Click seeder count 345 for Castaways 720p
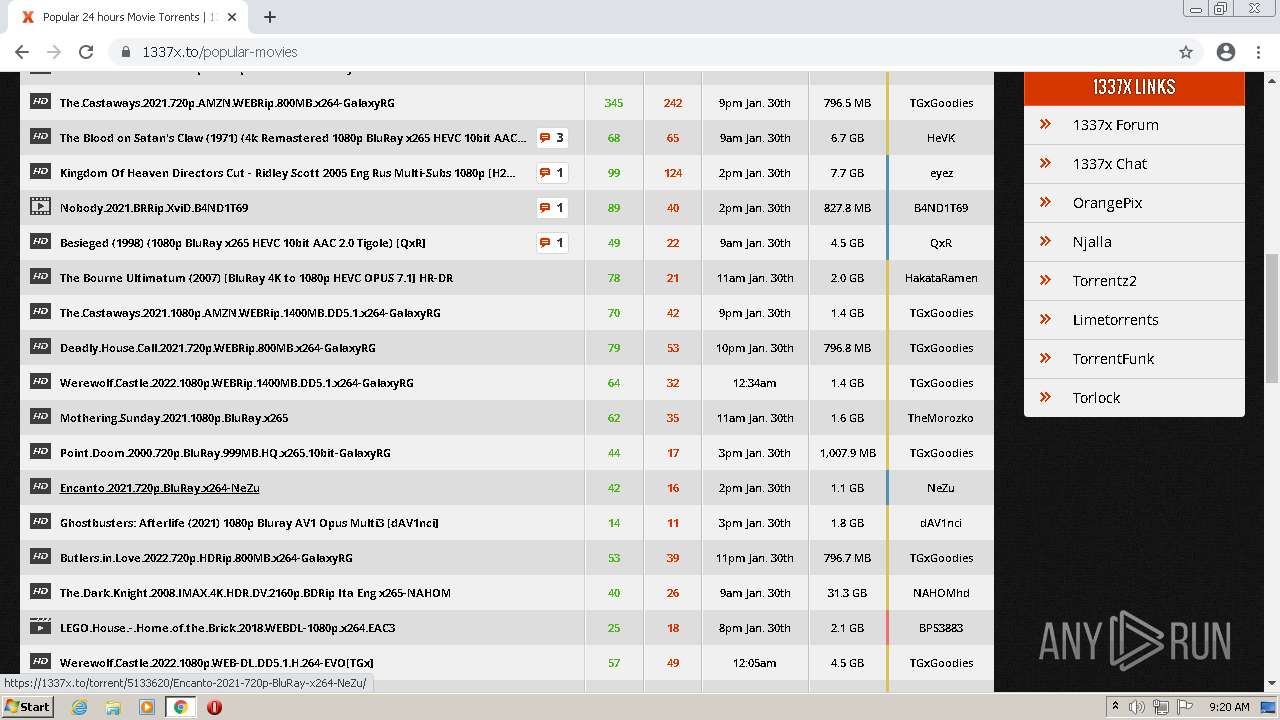Viewport: 1280px width, 720px height. pyautogui.click(x=613, y=103)
